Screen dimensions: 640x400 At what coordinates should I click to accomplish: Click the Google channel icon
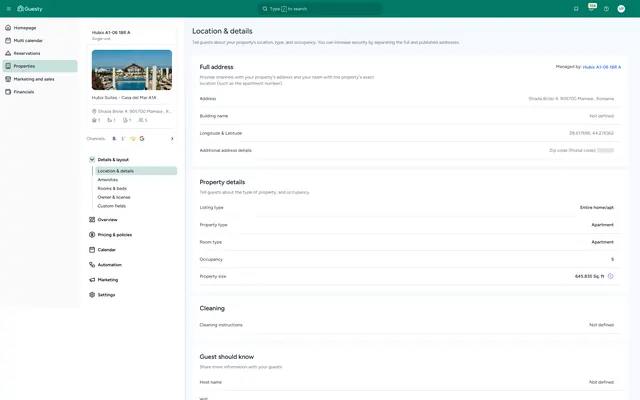(x=142, y=139)
